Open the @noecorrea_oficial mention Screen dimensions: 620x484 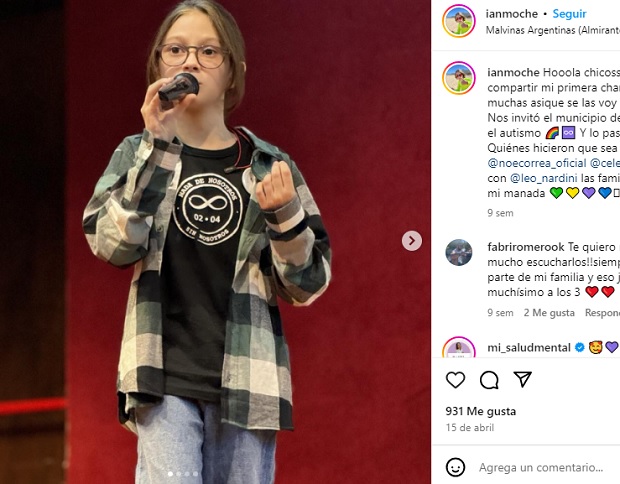coord(537,163)
